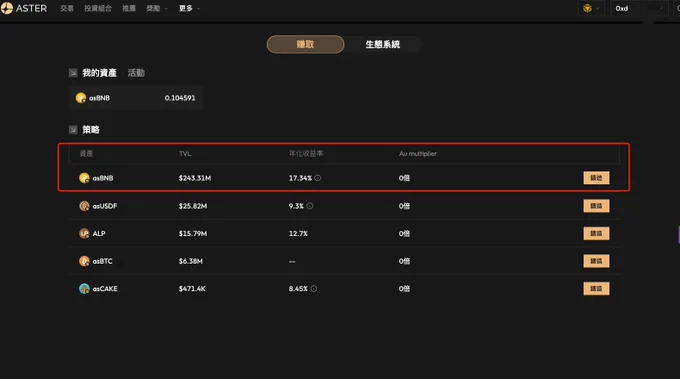Click the asBTC token icon
Image resolution: width=680 pixels, height=379 pixels.
84,261
